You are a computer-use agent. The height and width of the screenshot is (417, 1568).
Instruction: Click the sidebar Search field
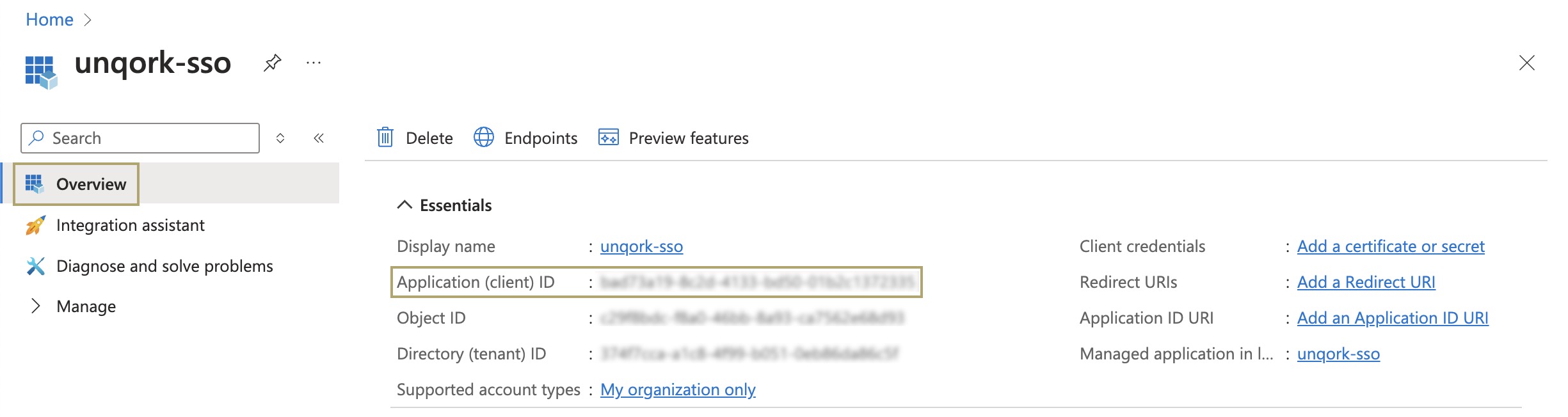(140, 138)
